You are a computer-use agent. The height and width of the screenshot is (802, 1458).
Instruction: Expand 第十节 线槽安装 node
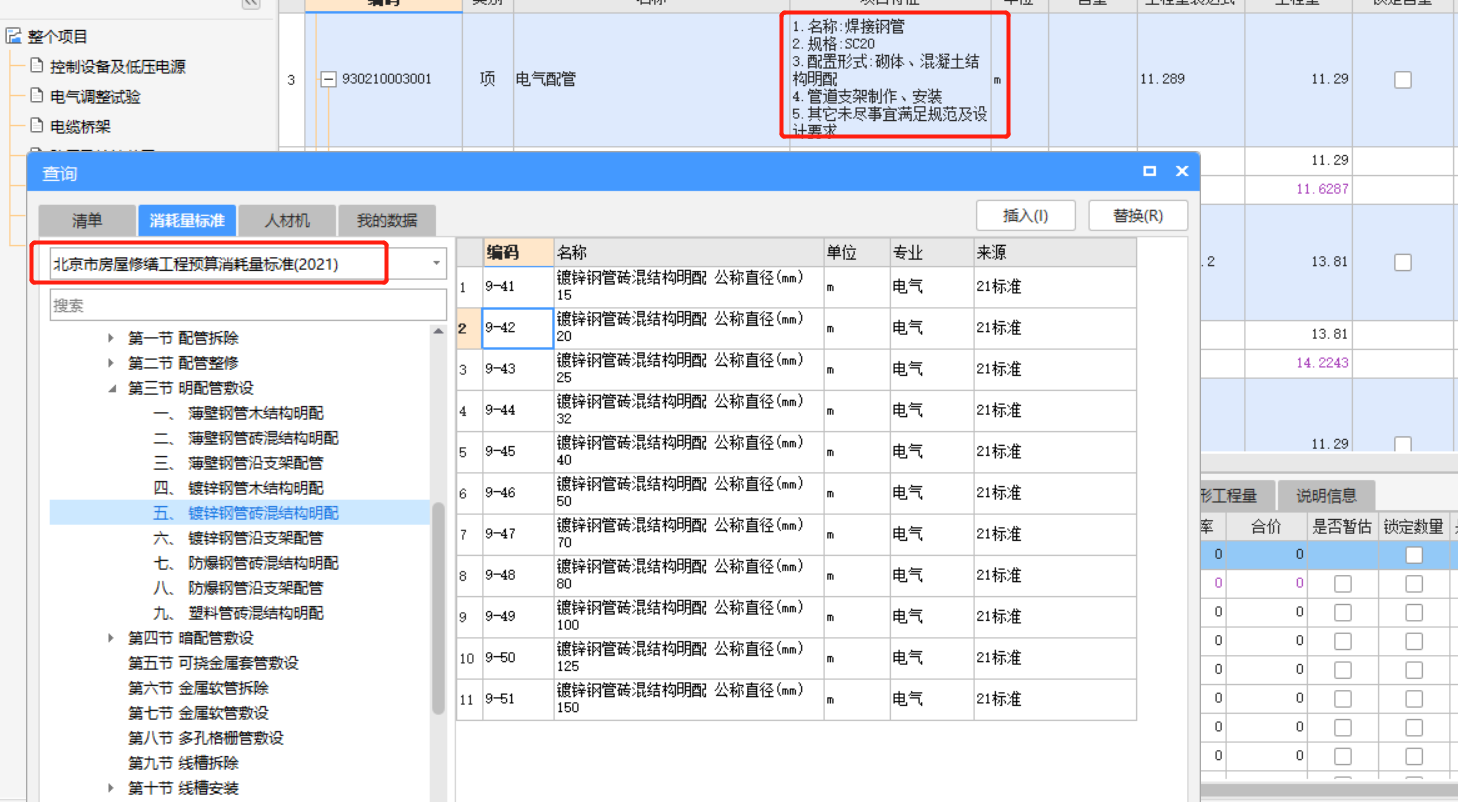(x=111, y=788)
